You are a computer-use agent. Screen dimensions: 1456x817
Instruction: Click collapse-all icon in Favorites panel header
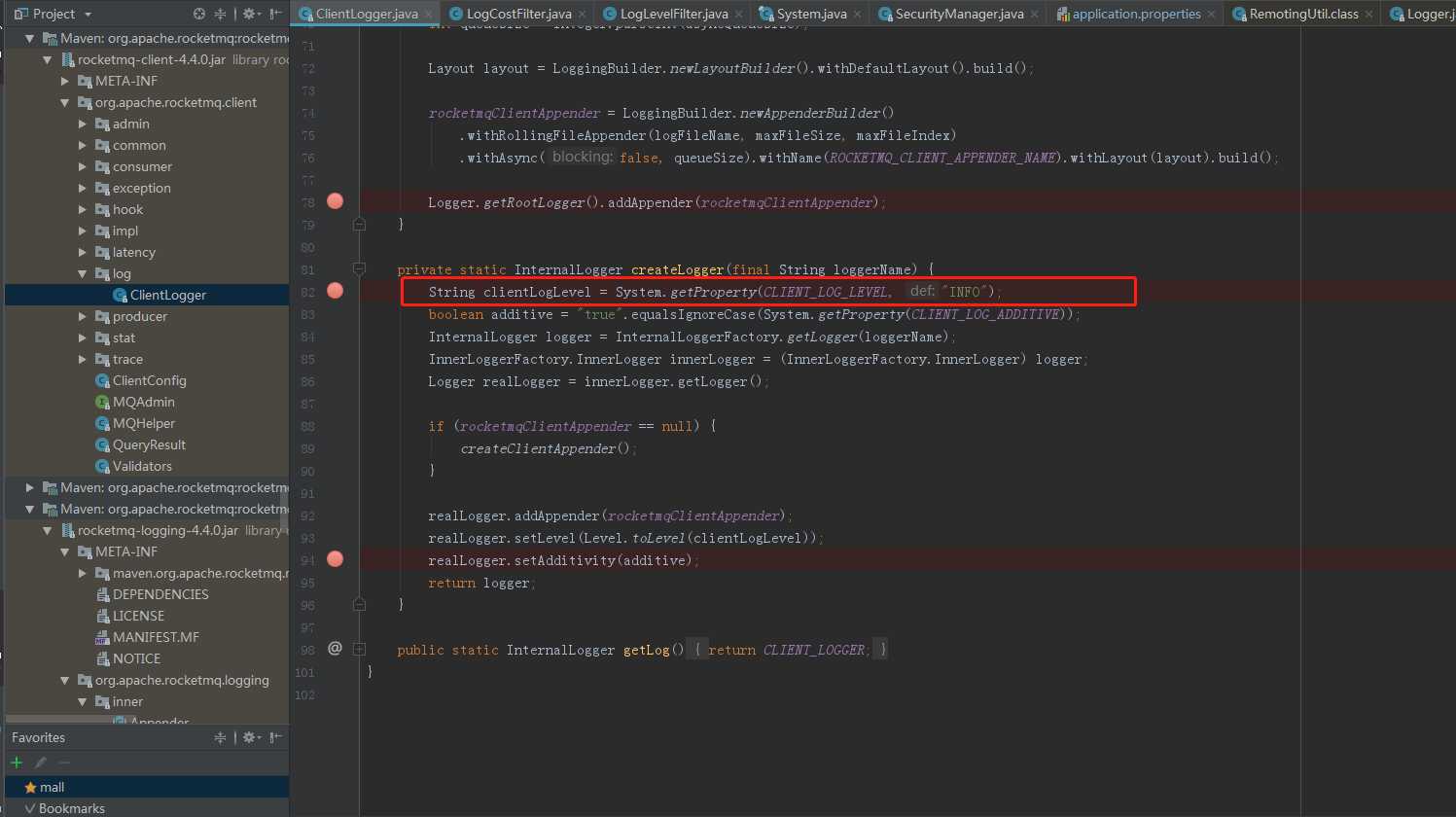point(220,737)
